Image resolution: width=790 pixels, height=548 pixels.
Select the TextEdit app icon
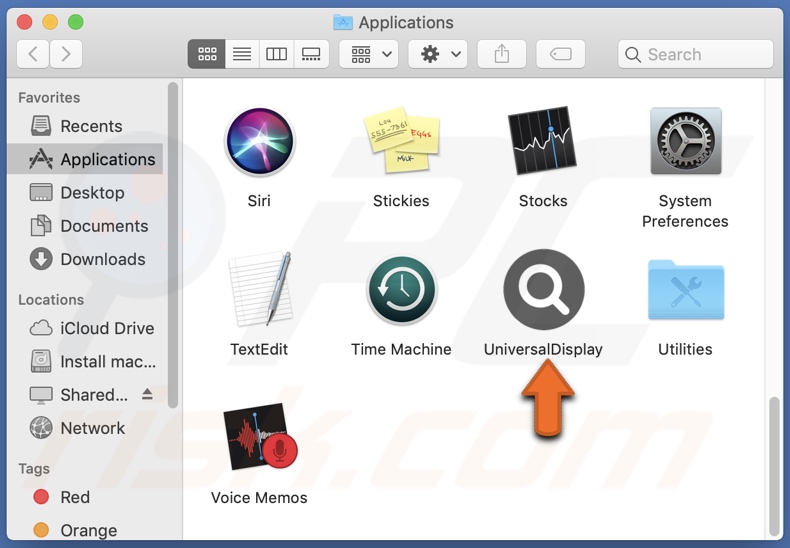point(260,289)
